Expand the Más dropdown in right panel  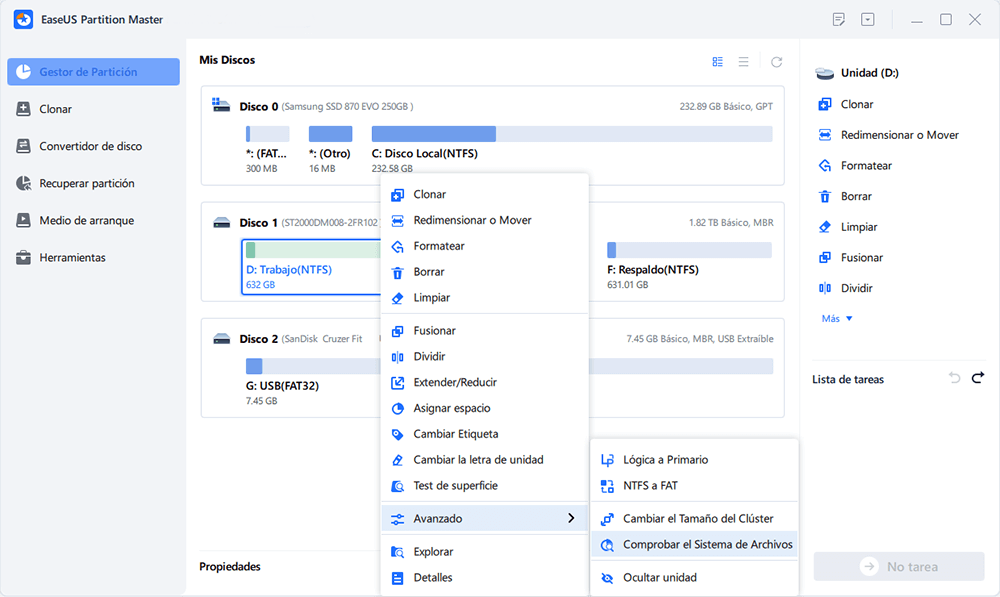point(837,318)
